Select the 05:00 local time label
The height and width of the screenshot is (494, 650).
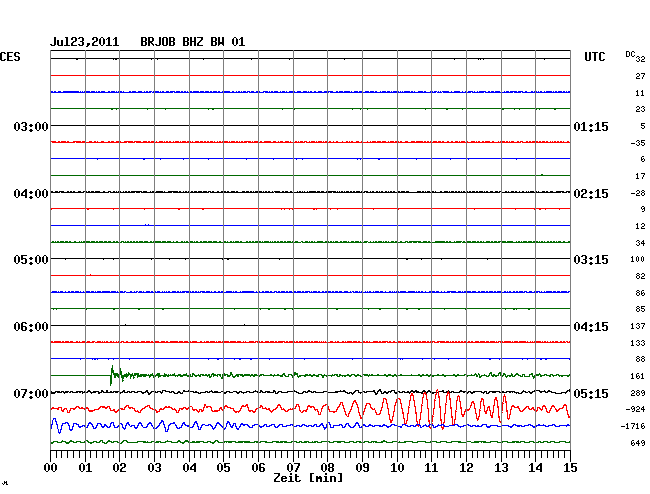(x=31, y=260)
